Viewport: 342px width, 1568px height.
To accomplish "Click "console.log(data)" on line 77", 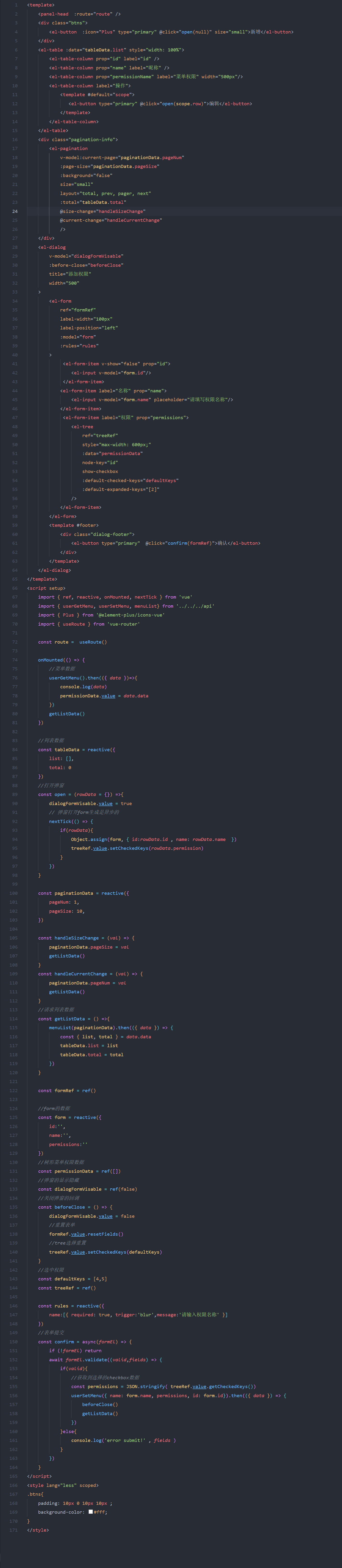I will (x=83, y=687).
